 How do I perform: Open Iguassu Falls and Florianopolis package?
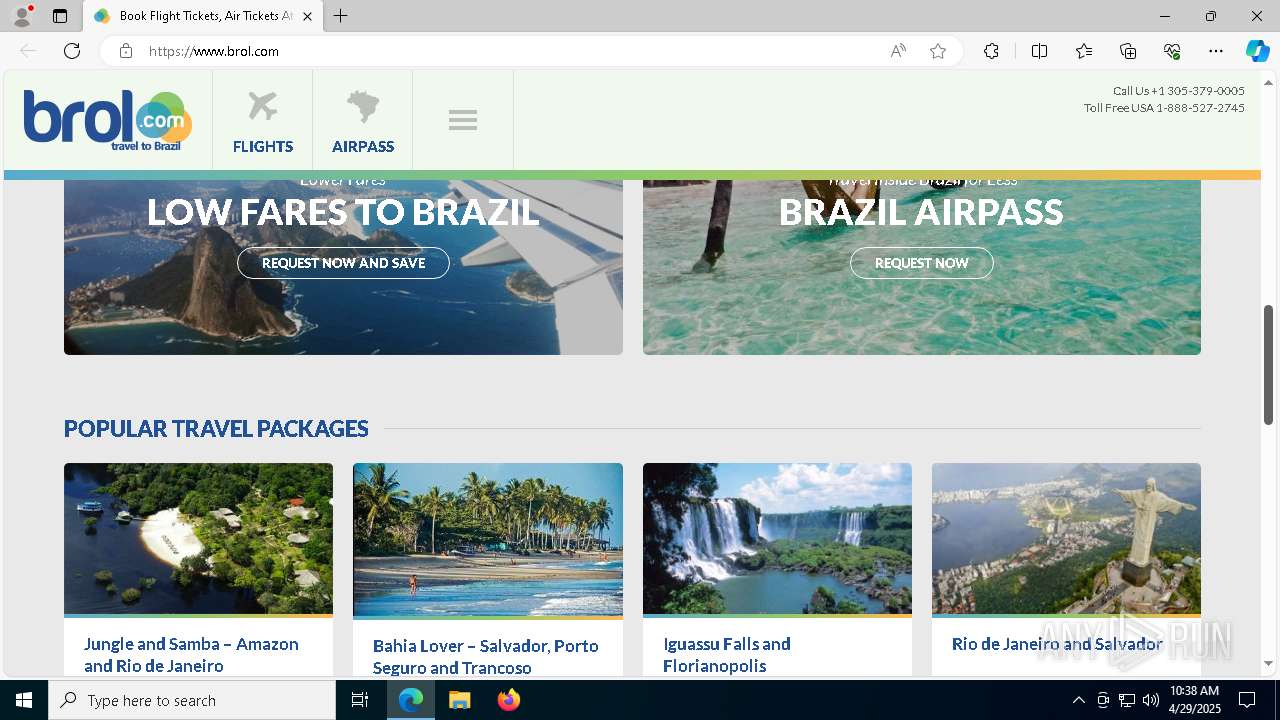[726, 655]
